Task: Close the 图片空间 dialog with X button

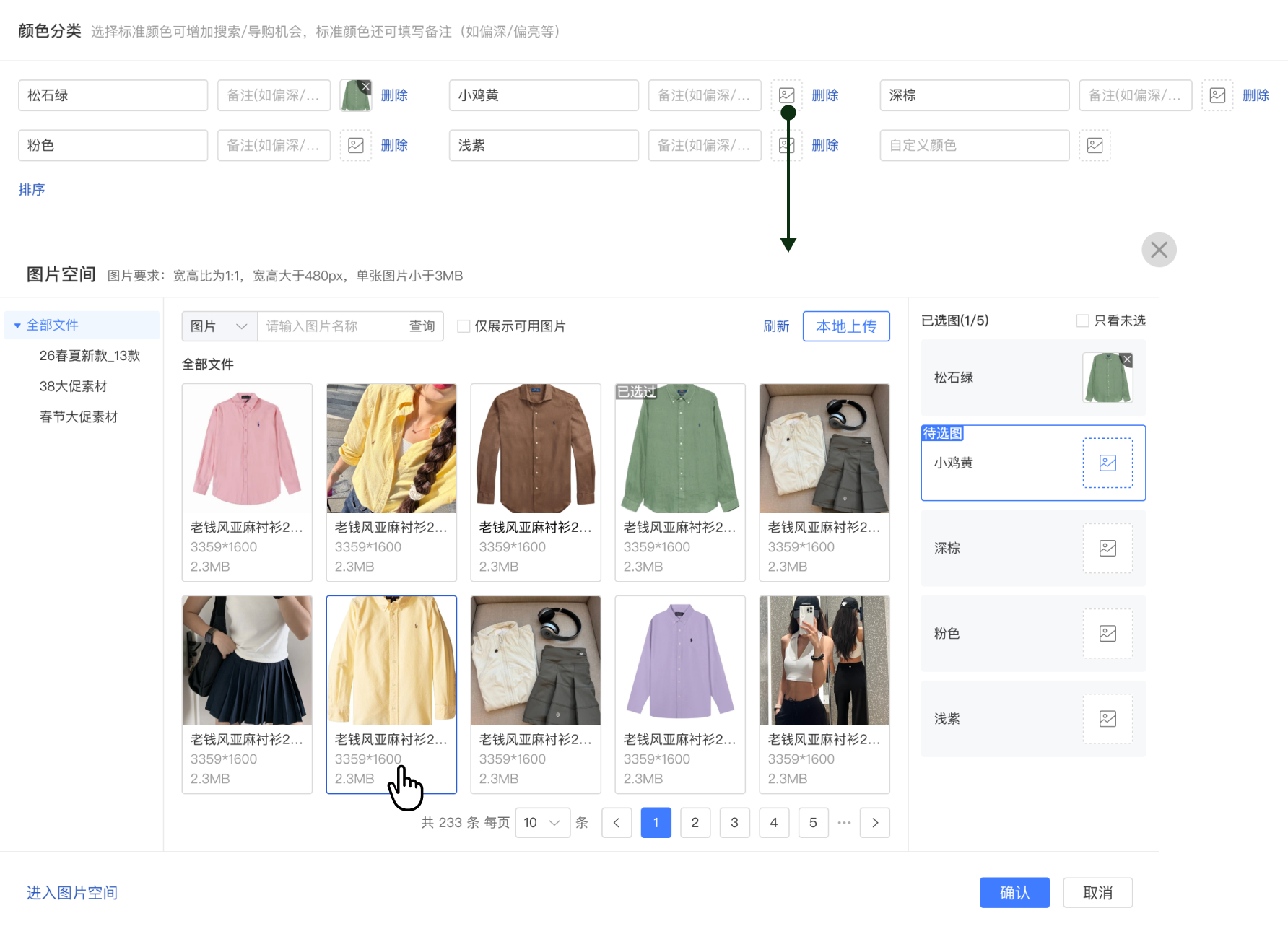Action: (1159, 250)
